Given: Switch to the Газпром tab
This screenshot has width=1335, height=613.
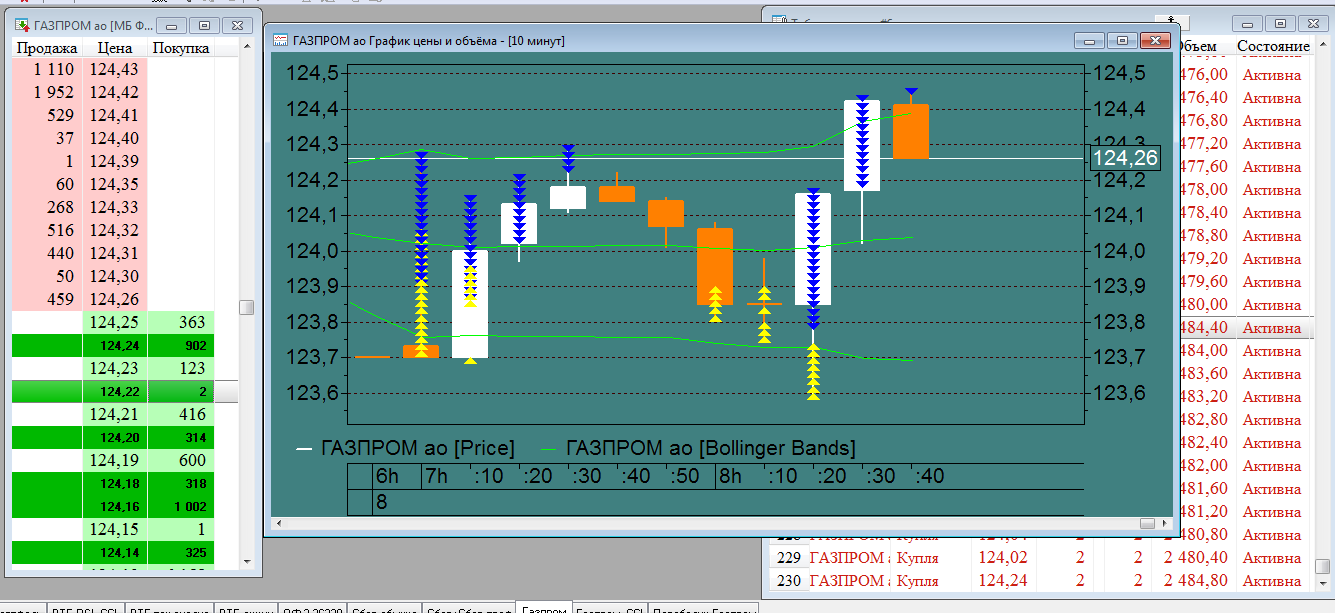Looking at the screenshot, I should click(545, 608).
